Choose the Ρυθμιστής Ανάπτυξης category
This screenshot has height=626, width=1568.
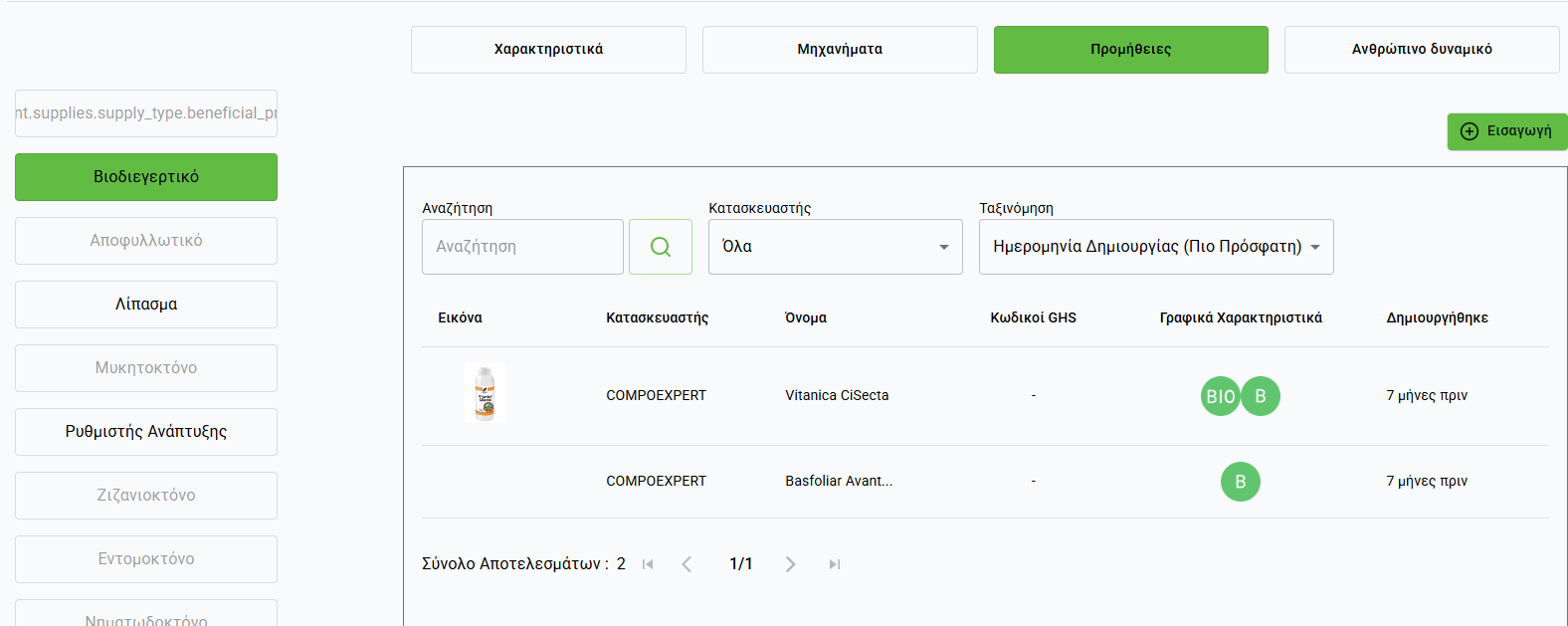coord(146,432)
